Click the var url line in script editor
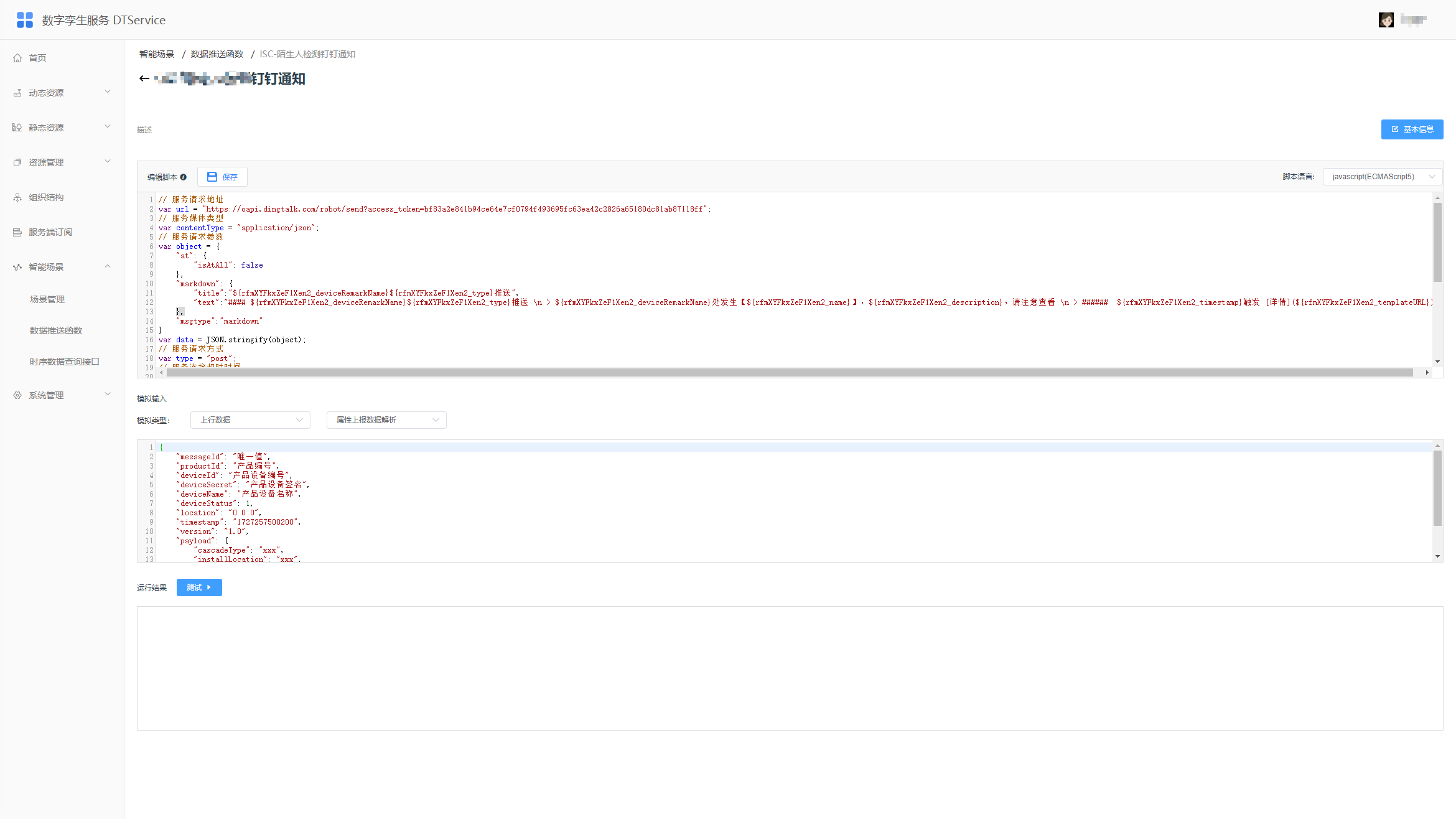 (434, 209)
